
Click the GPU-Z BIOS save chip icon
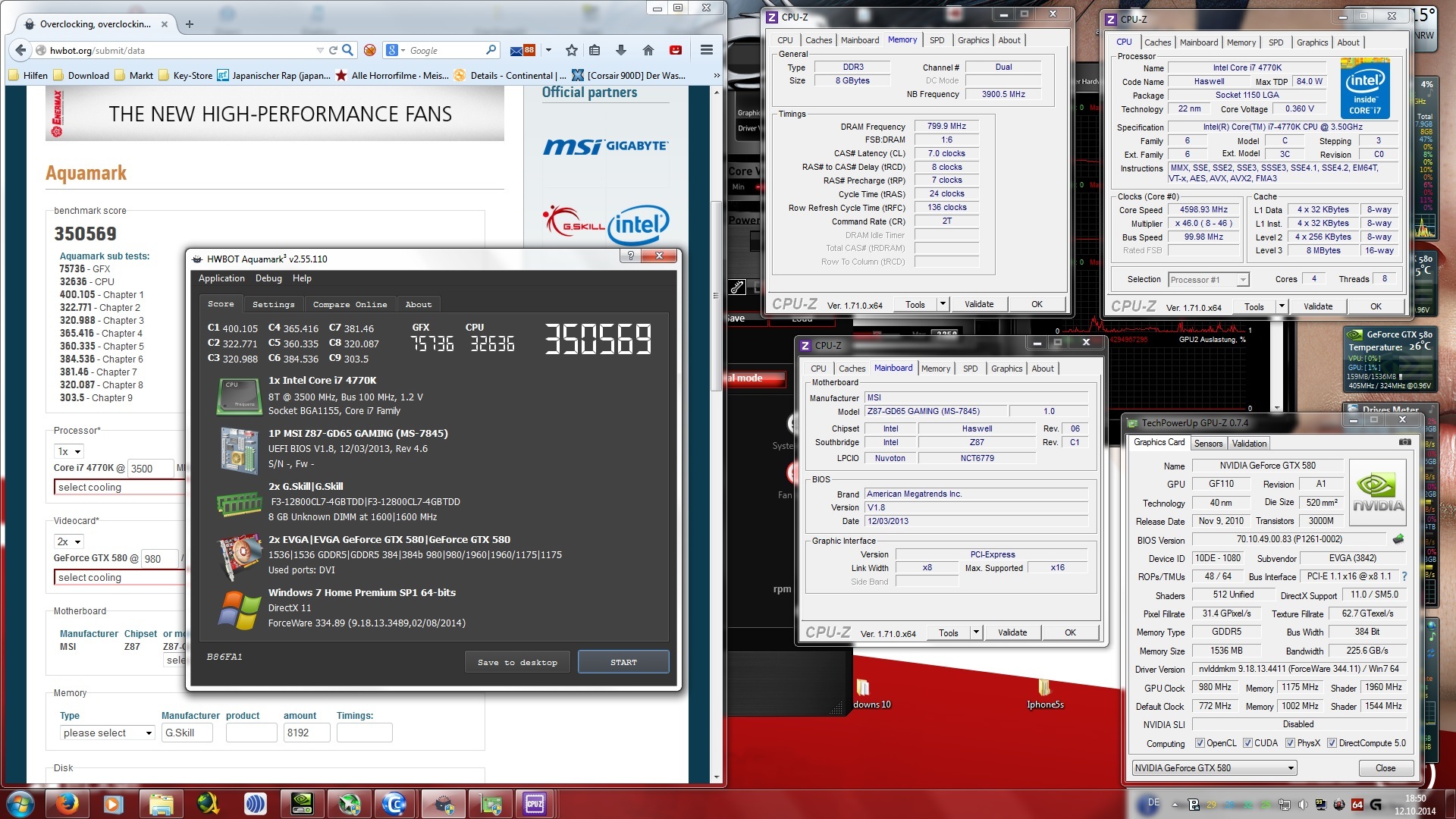(1398, 539)
